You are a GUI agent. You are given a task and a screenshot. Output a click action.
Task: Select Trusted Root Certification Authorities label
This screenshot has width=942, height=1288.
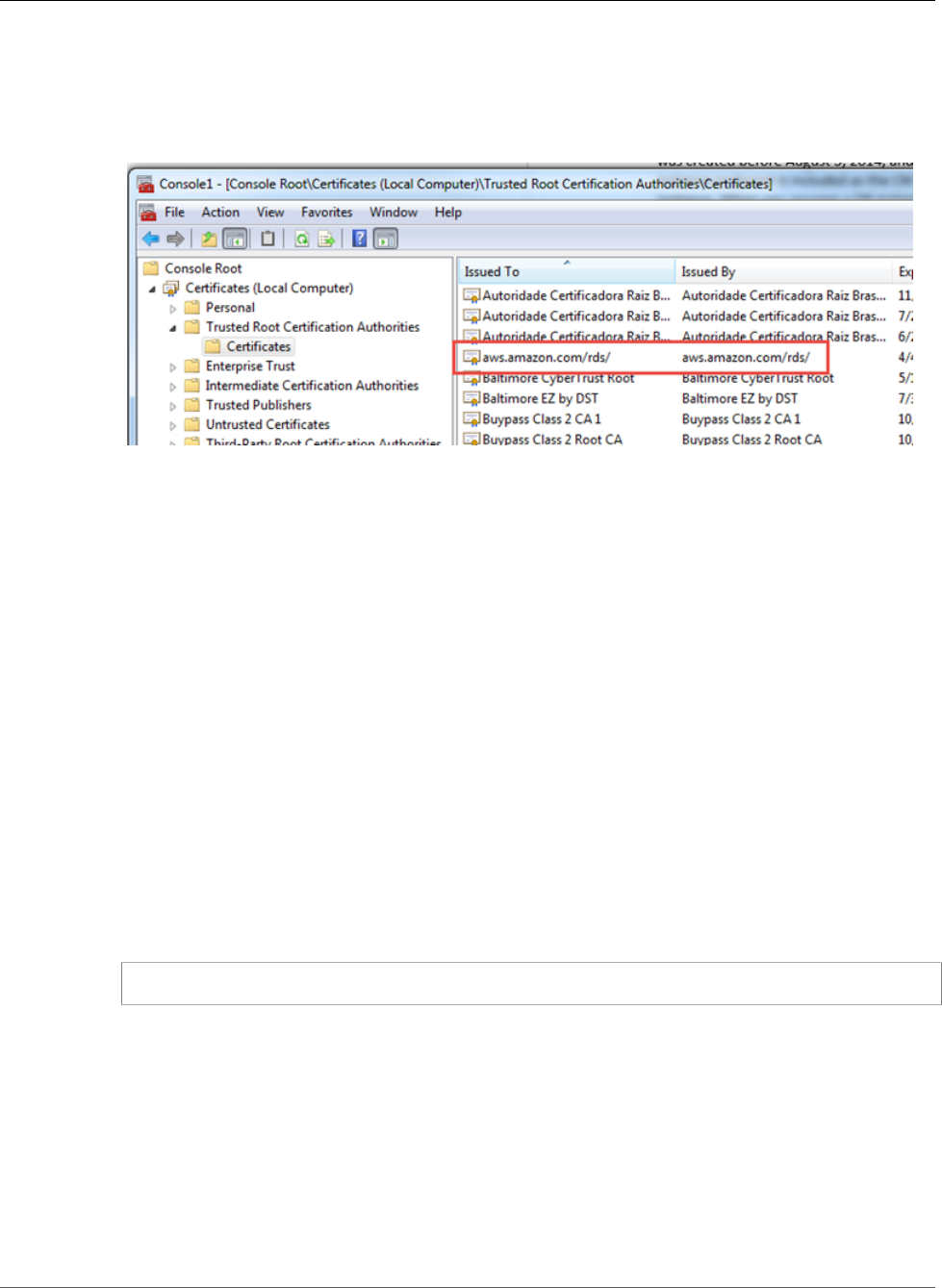(313, 327)
